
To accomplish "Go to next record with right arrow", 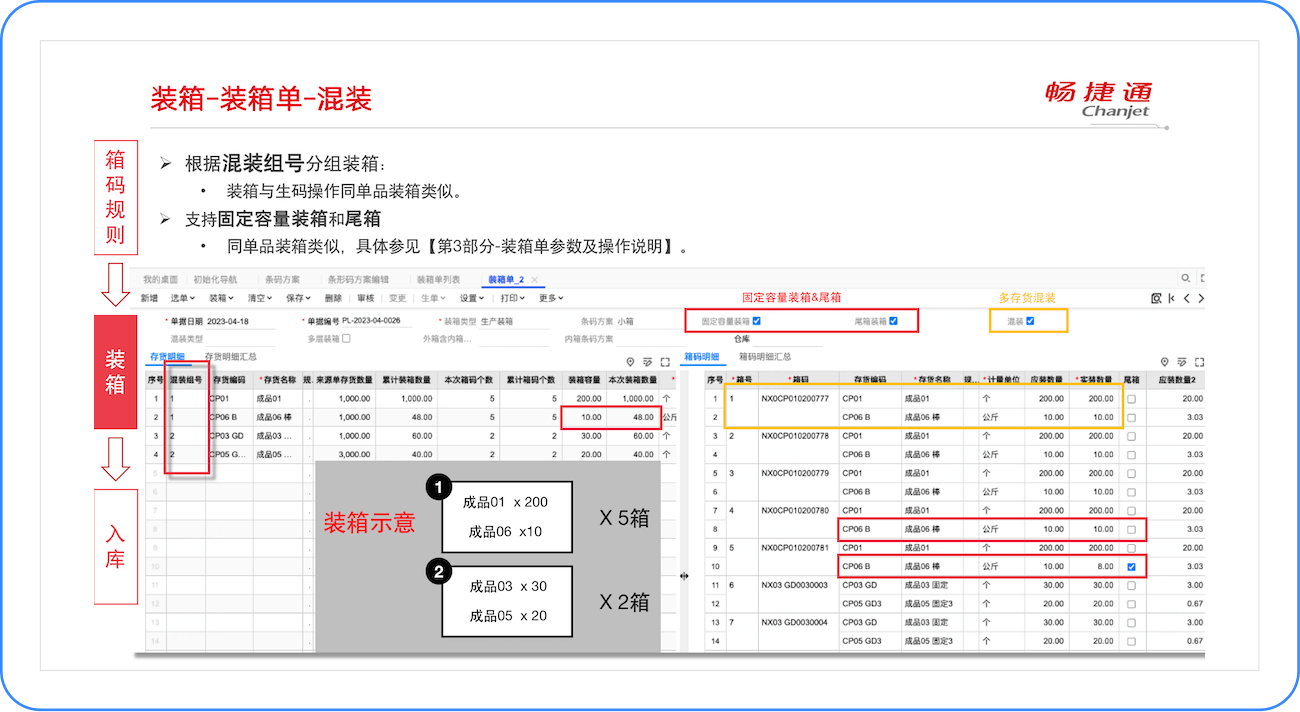I will coord(1200,298).
